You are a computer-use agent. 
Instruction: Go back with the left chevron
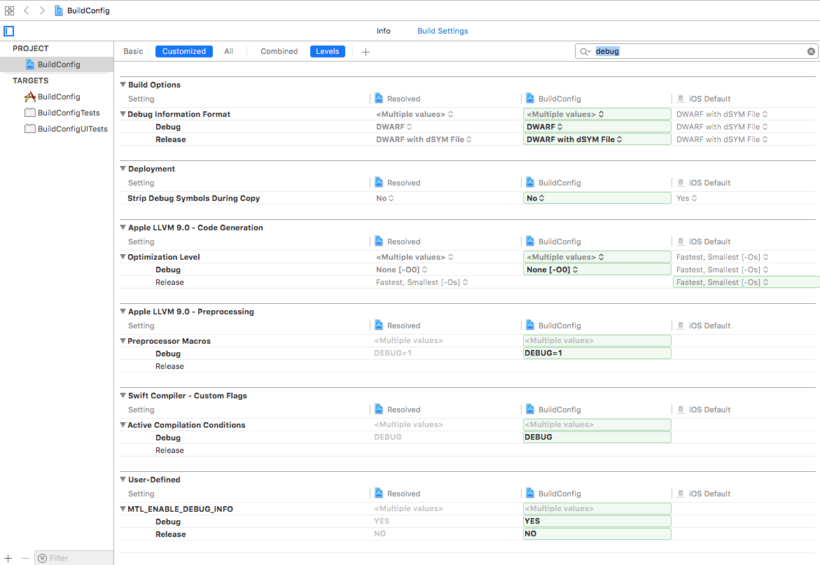pyautogui.click(x=26, y=10)
